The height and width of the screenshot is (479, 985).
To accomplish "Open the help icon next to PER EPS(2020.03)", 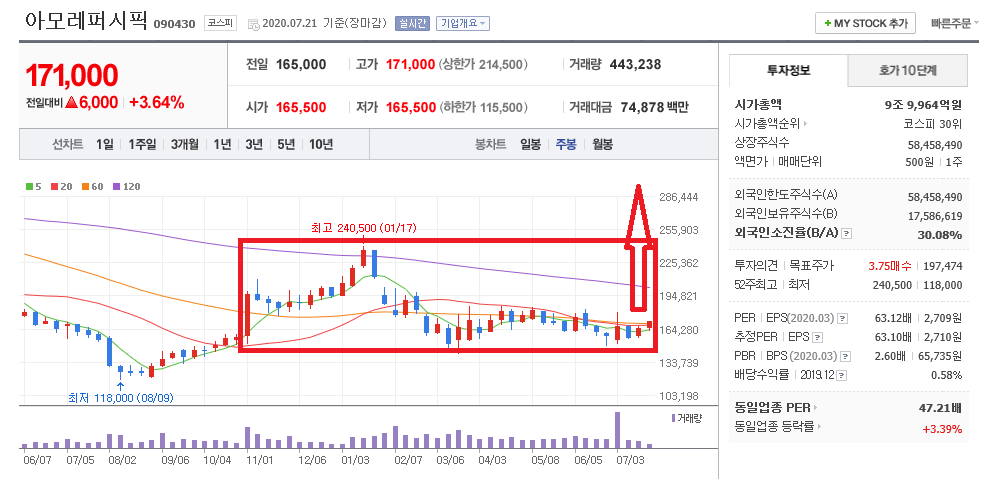I will pos(843,318).
